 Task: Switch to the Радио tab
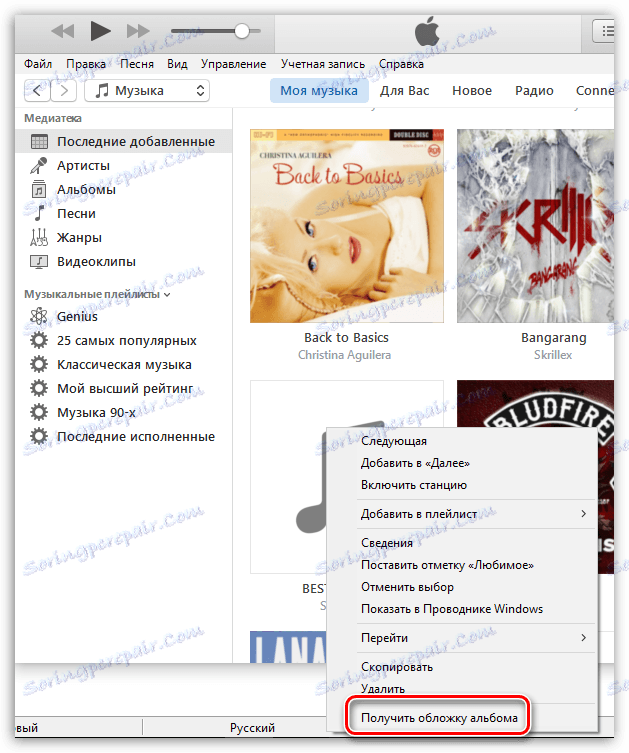tap(534, 91)
